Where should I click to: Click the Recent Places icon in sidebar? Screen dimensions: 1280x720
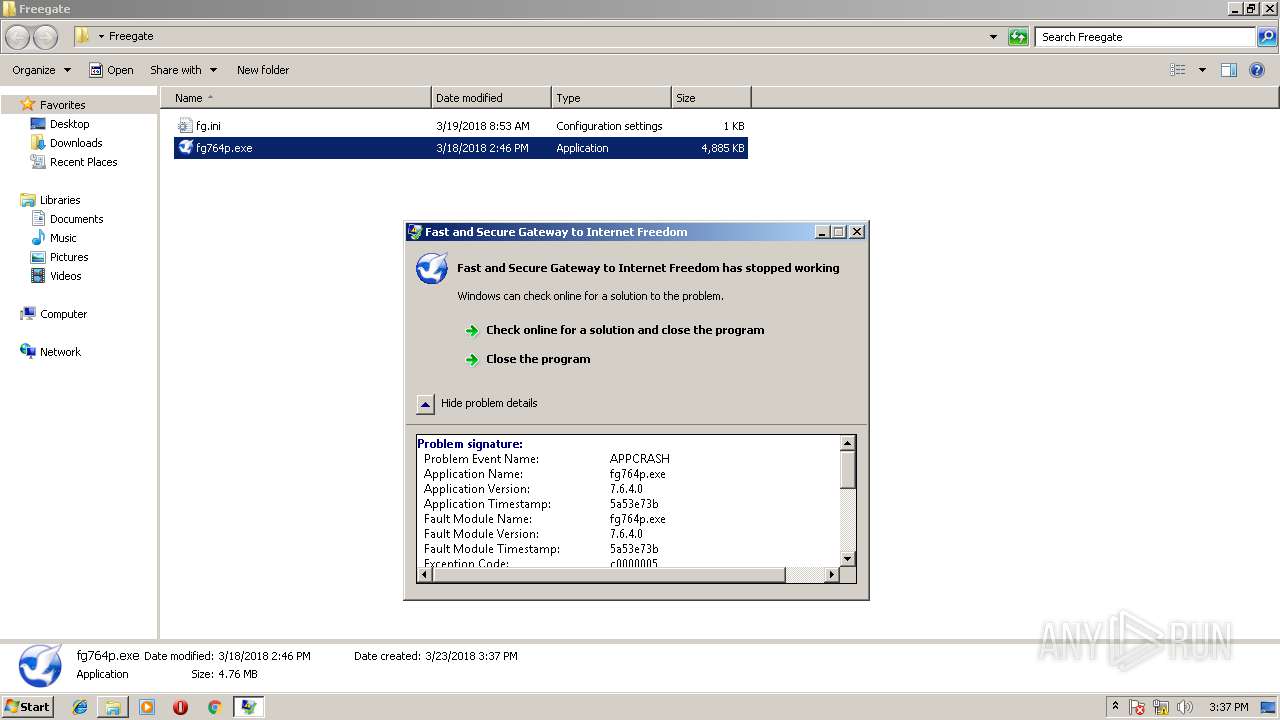point(38,162)
